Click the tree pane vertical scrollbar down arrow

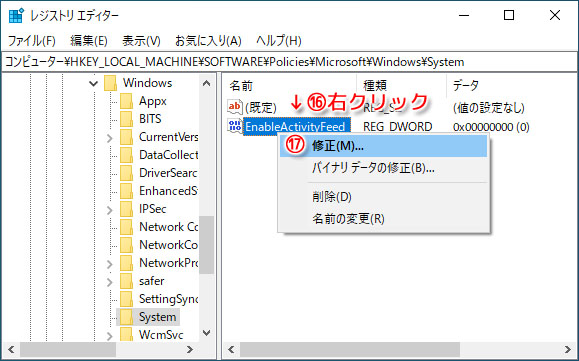point(207,333)
